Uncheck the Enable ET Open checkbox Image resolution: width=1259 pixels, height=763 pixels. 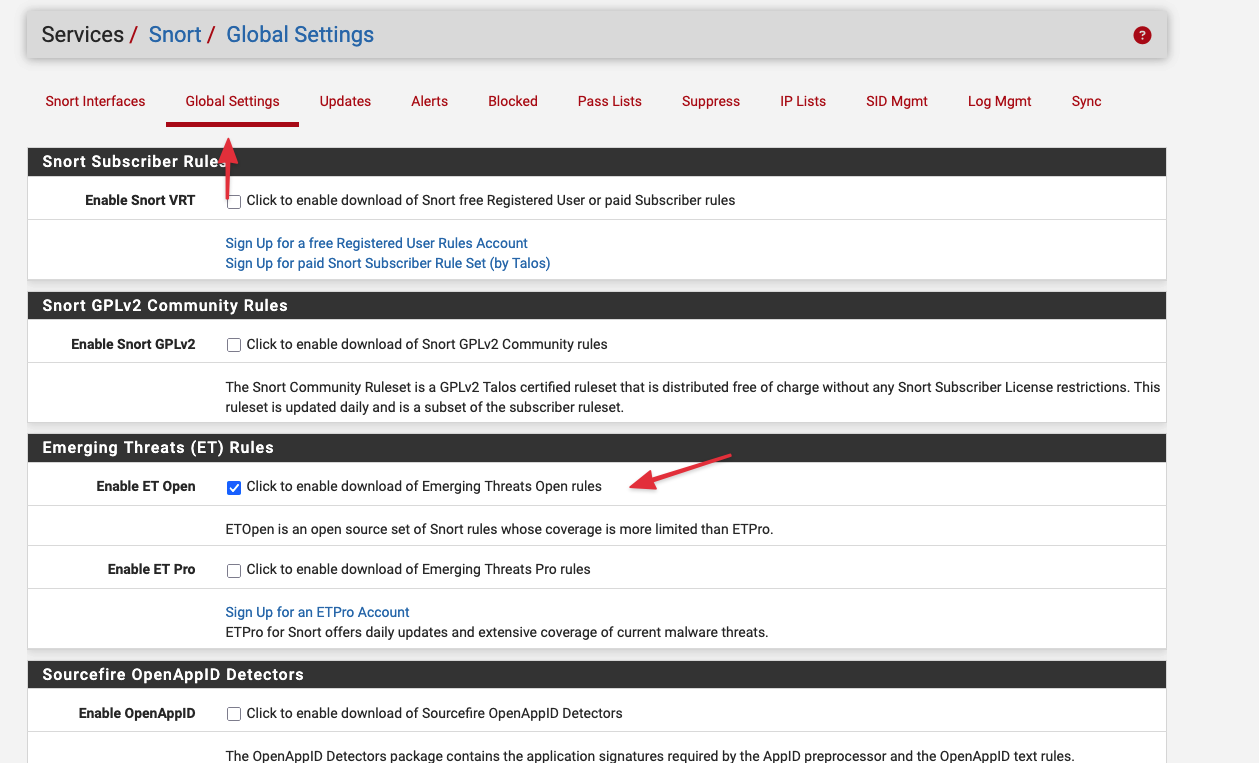(x=234, y=487)
